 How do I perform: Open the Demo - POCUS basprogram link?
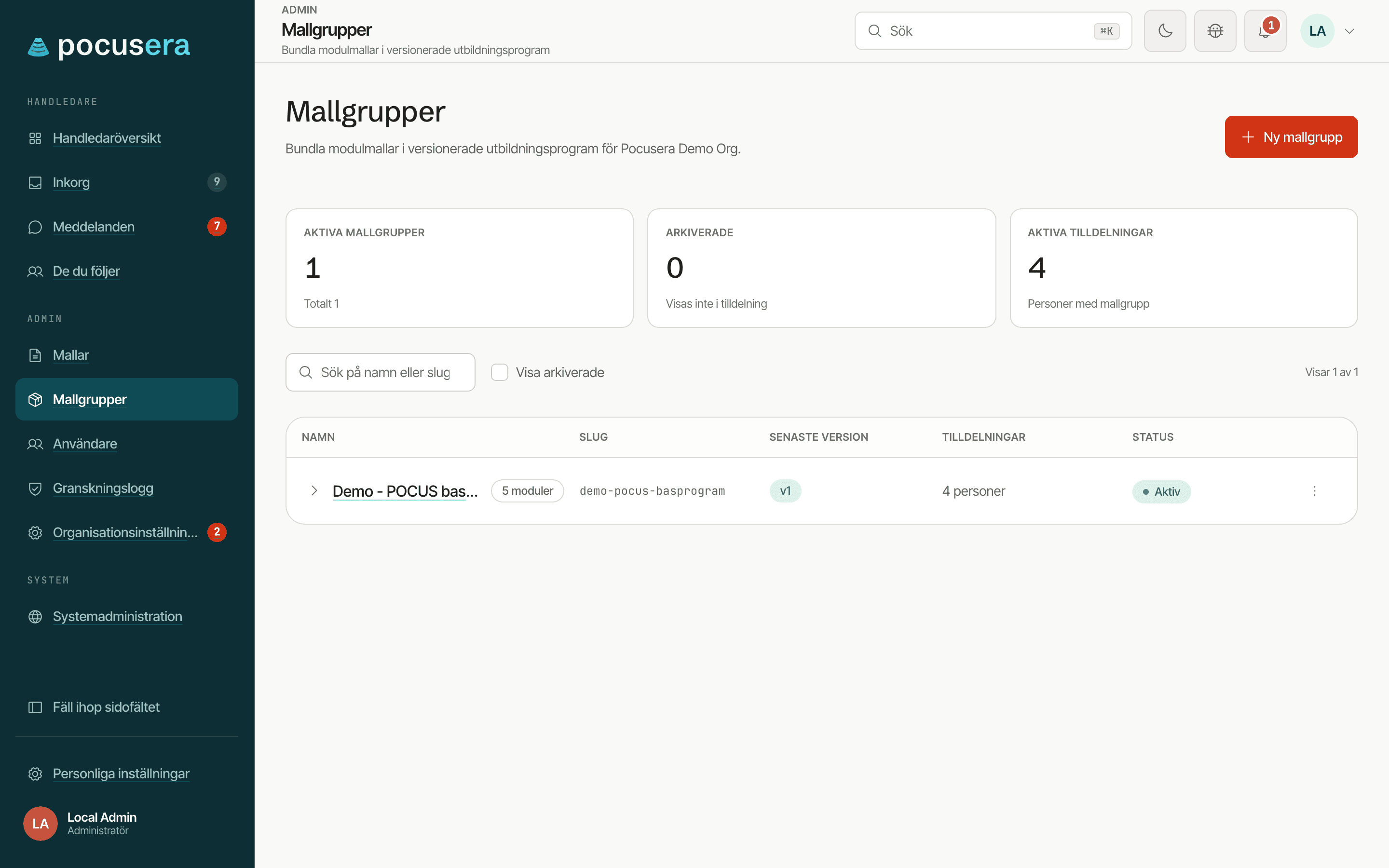pyautogui.click(x=405, y=491)
